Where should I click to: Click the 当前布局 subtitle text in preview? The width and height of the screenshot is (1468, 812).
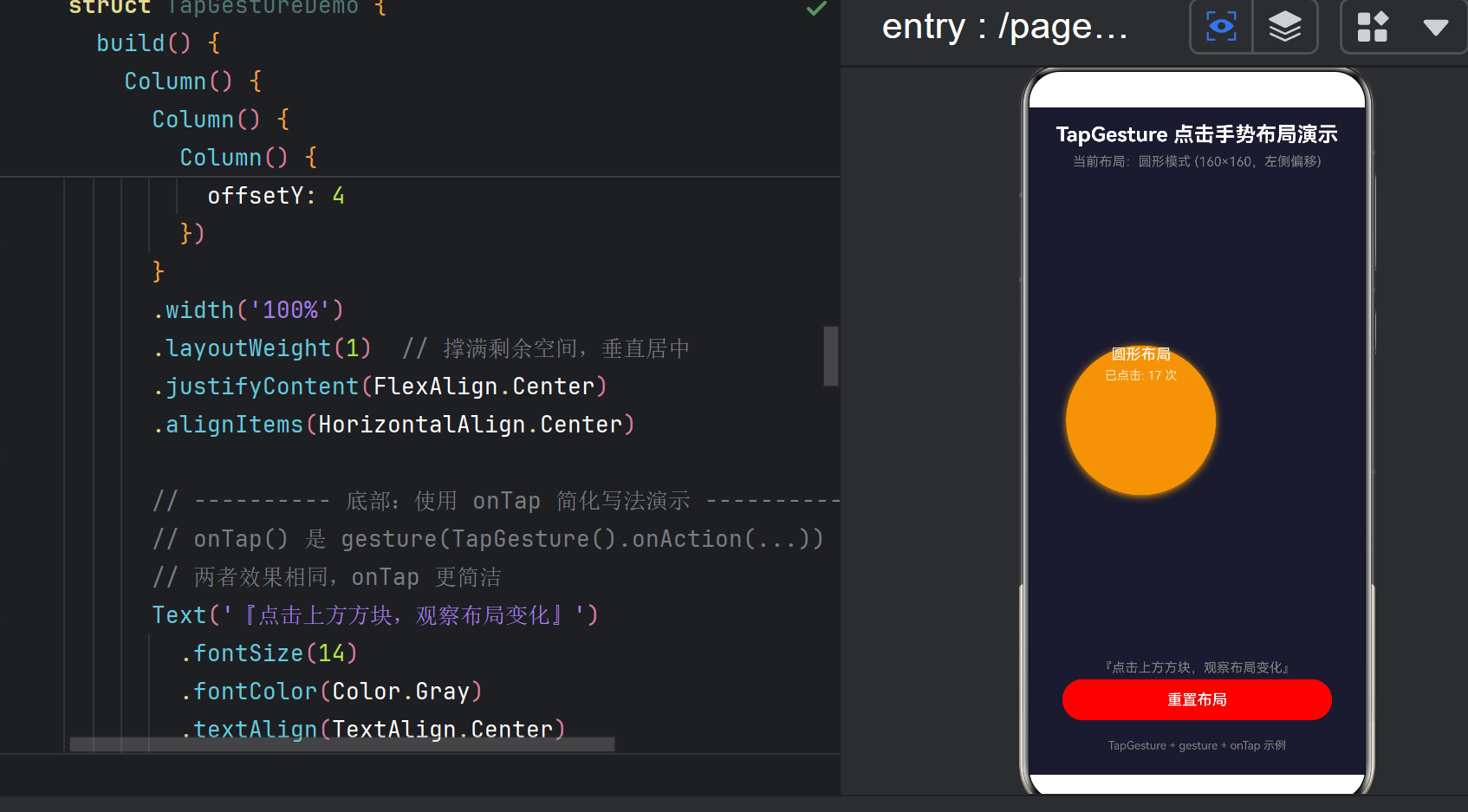pos(1197,161)
